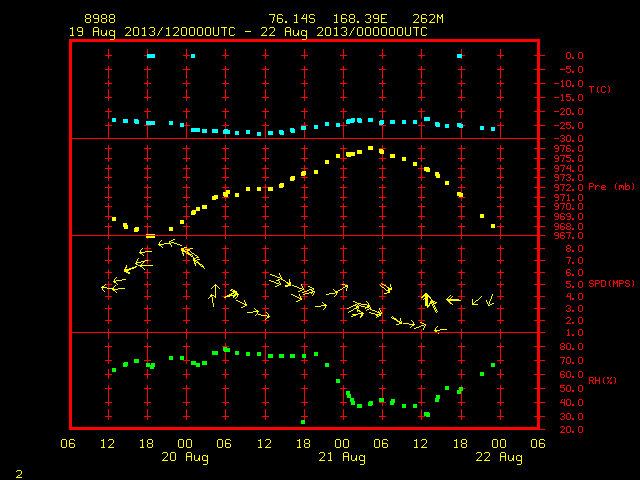Image resolution: width=640 pixels, height=480 pixels.
Task: Click the 80.0 humidity scale value
Action: coord(571,347)
